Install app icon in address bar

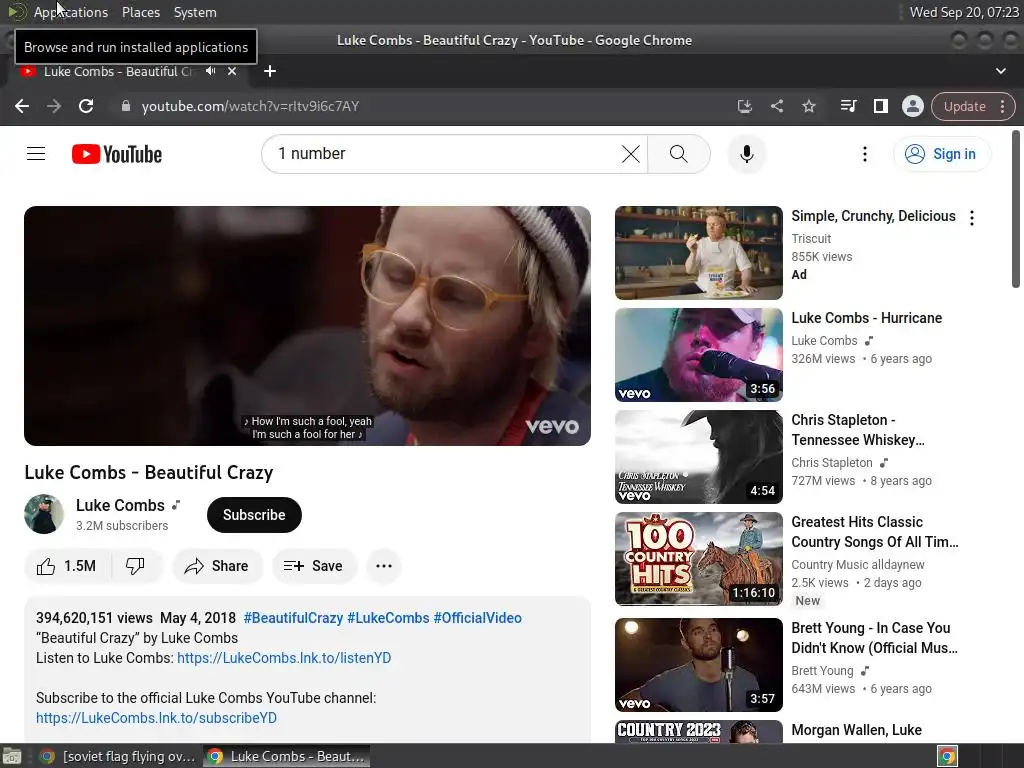tap(744, 106)
